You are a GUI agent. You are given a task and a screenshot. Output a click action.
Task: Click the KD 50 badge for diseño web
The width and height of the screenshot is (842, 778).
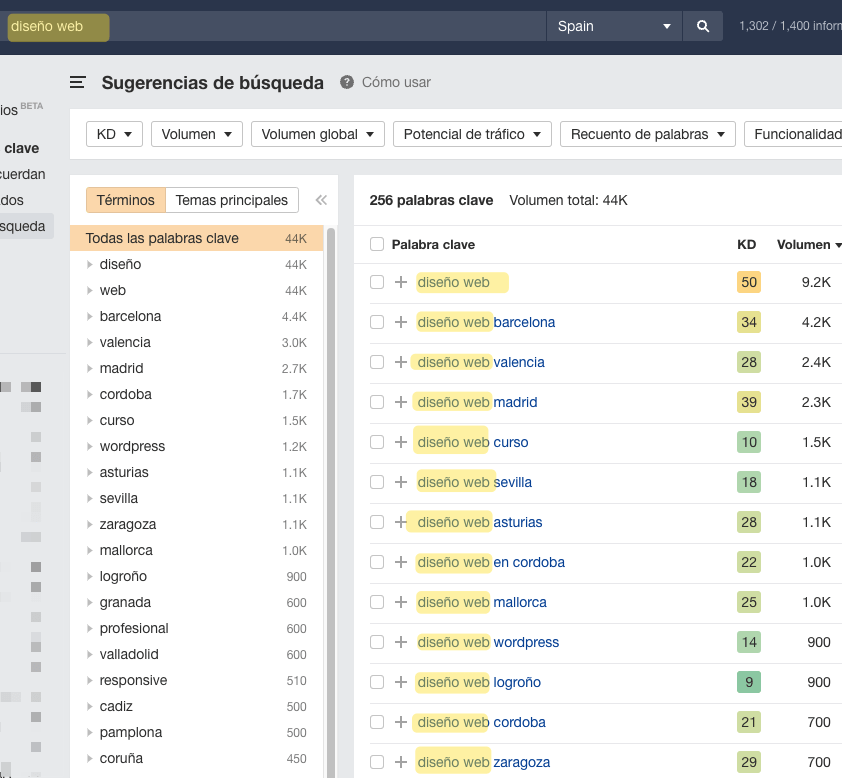point(749,282)
